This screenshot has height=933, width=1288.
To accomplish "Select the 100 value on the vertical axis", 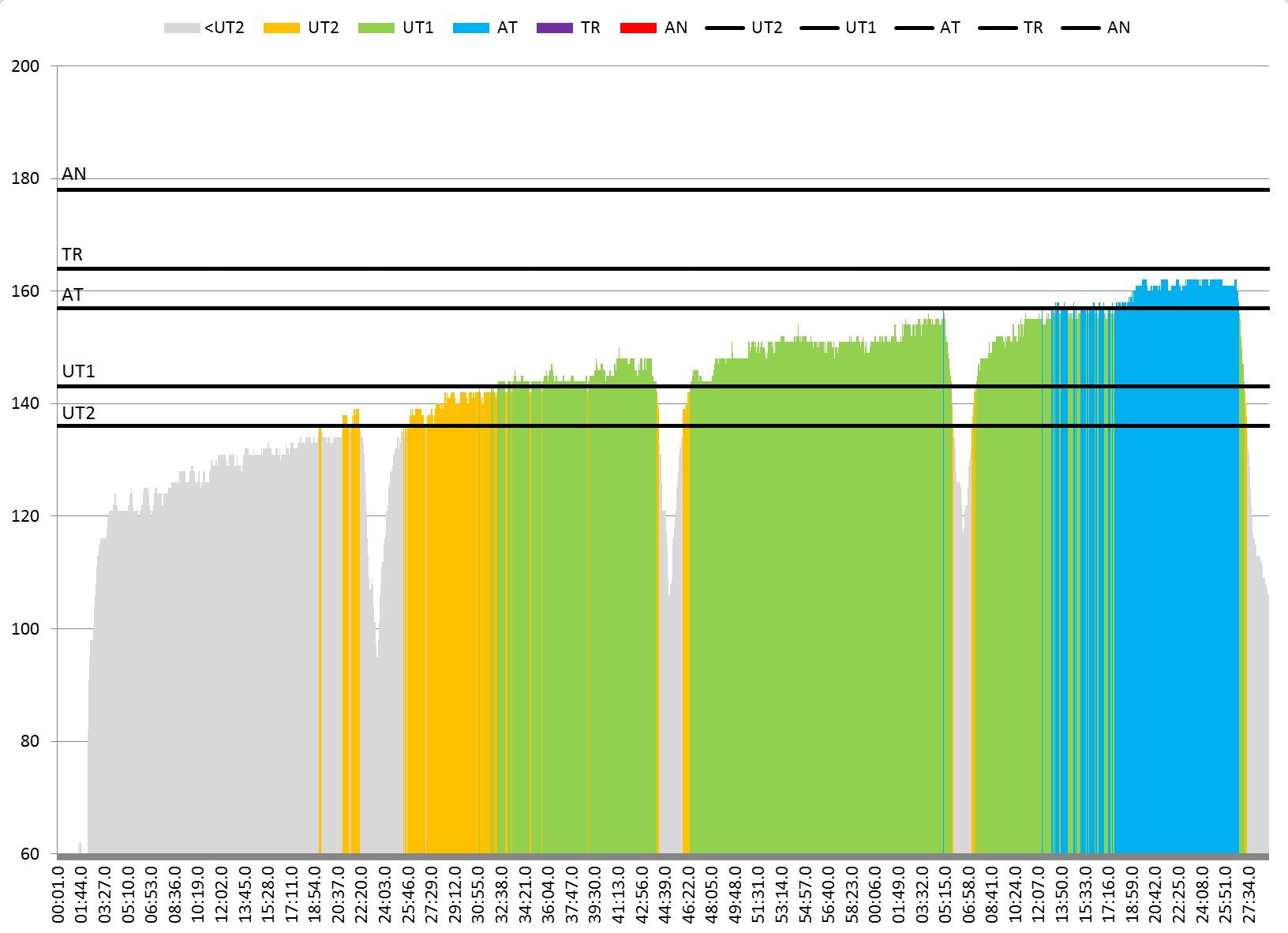I will pyautogui.click(x=25, y=629).
